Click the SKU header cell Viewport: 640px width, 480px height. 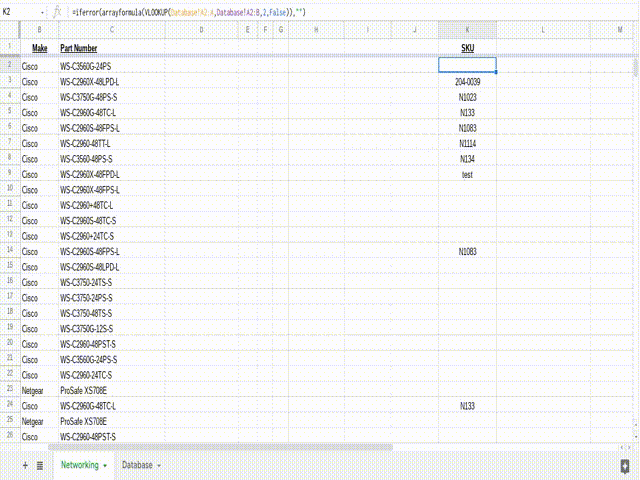467,48
